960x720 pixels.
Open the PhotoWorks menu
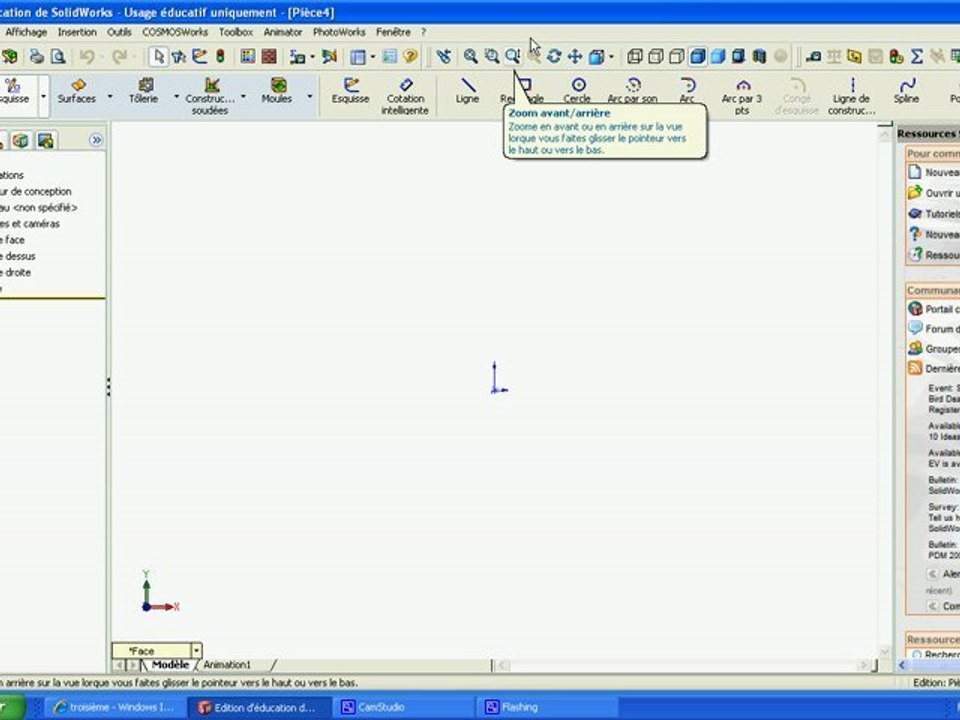[x=339, y=32]
